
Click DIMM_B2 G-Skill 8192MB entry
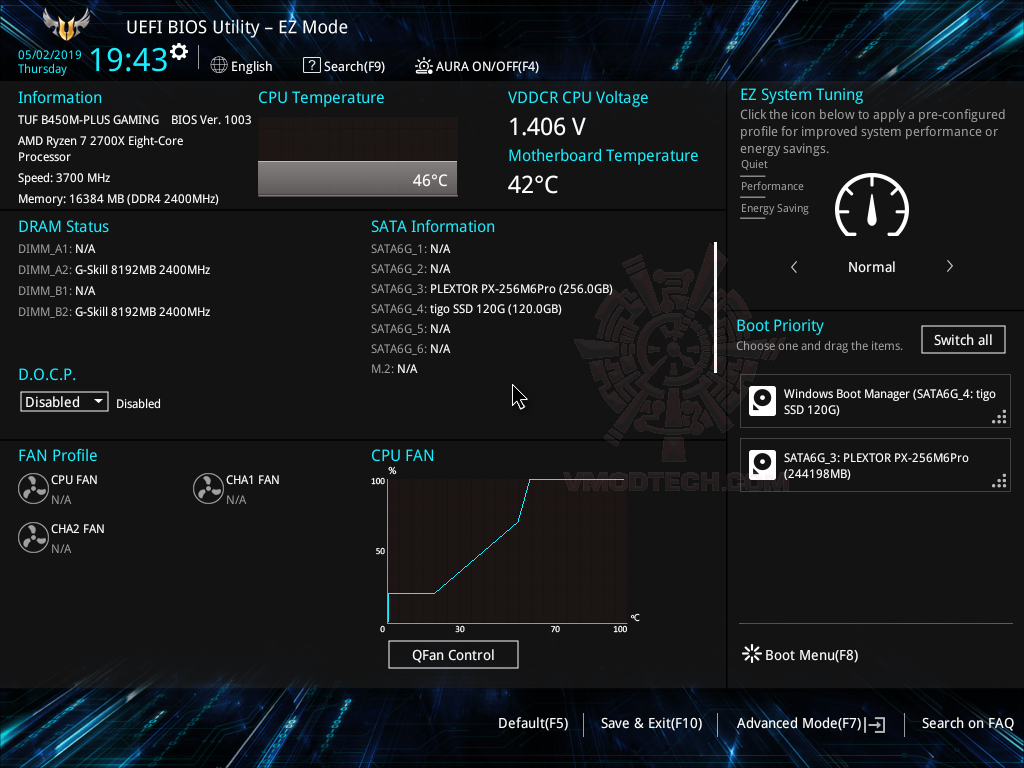pyautogui.click(x=114, y=312)
